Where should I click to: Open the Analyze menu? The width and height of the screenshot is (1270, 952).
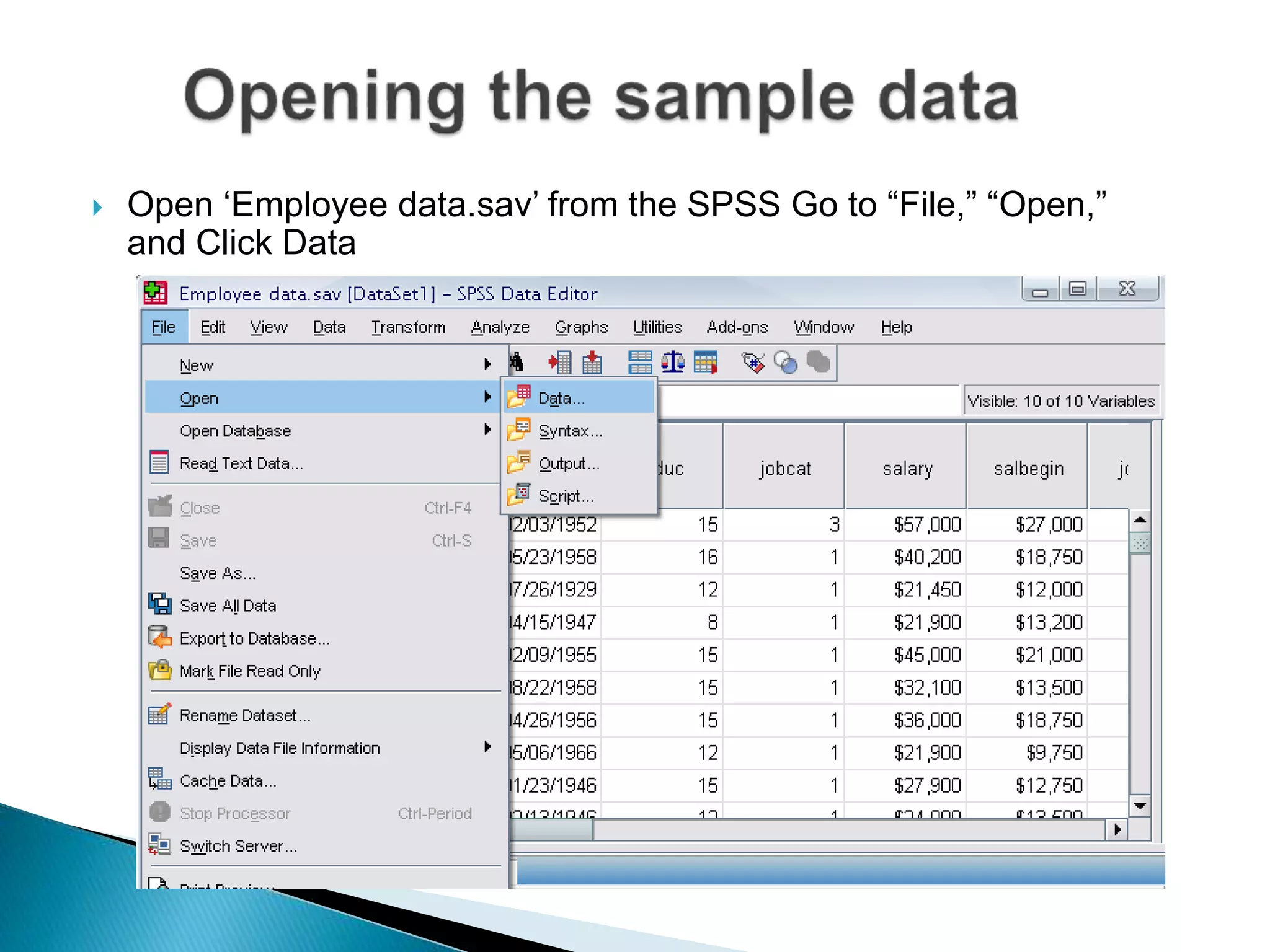click(x=500, y=327)
